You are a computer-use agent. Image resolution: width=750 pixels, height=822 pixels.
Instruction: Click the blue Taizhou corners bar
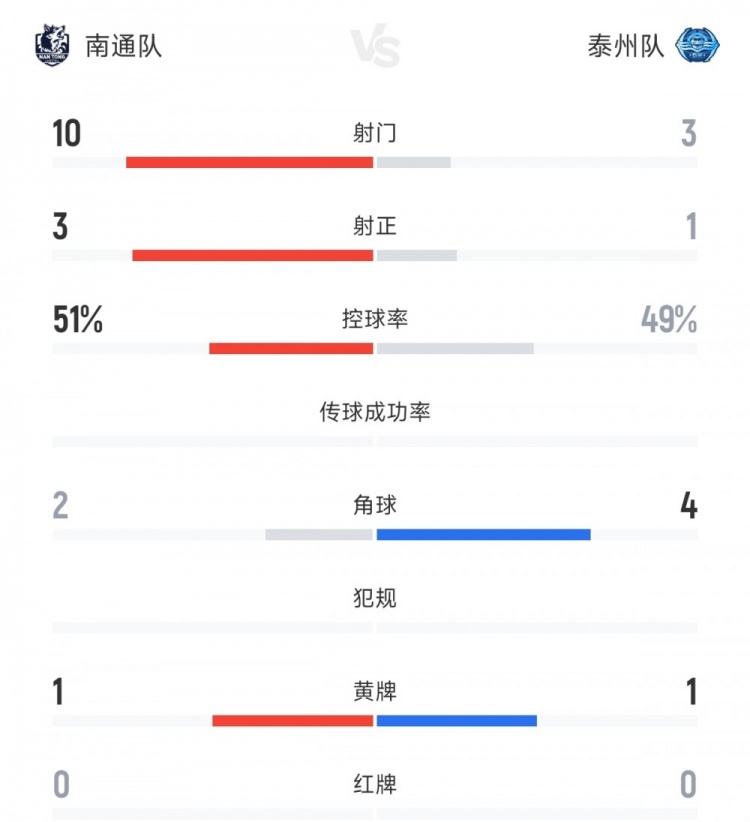483,534
